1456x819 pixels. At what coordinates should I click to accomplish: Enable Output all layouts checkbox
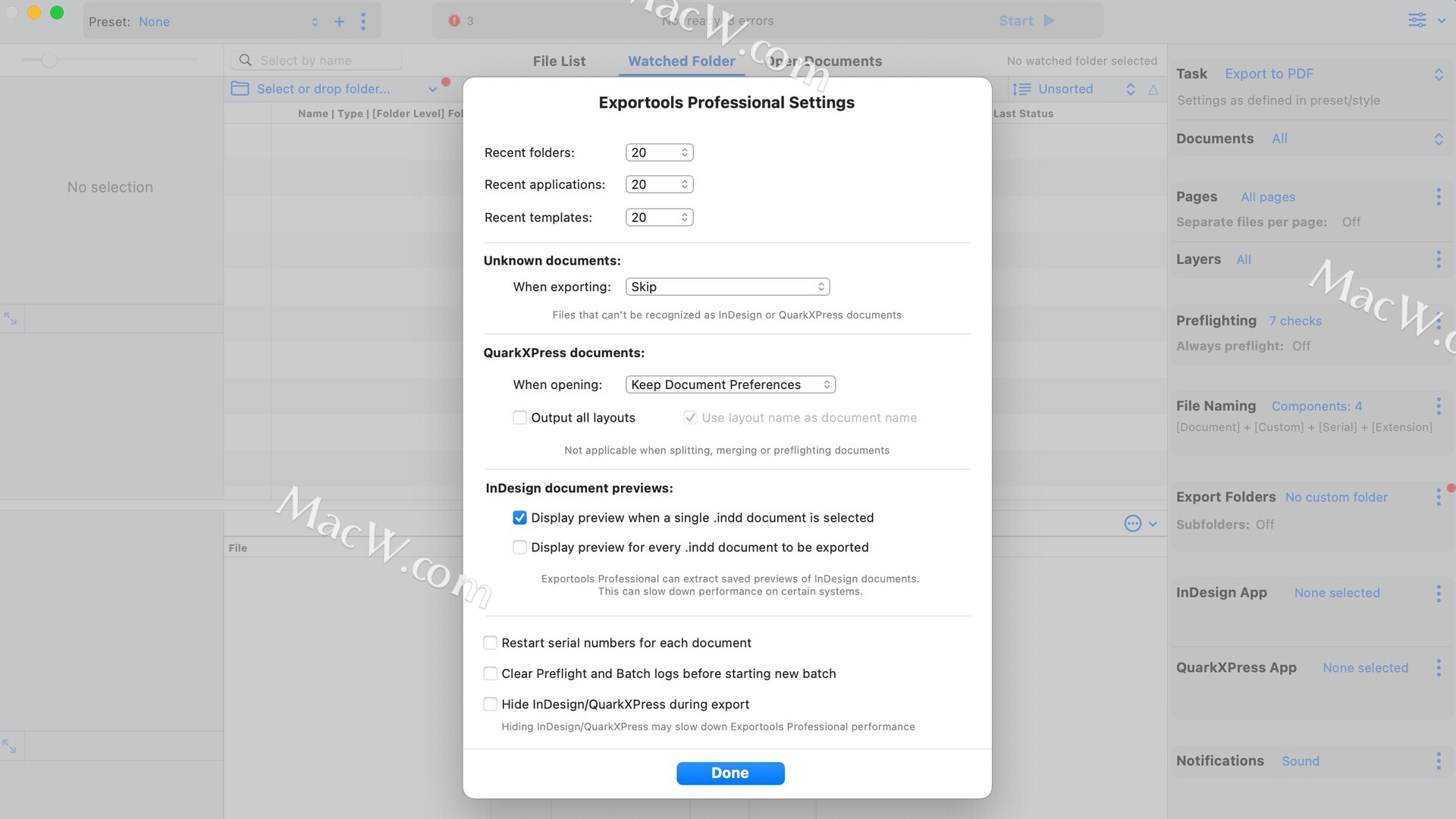[519, 417]
